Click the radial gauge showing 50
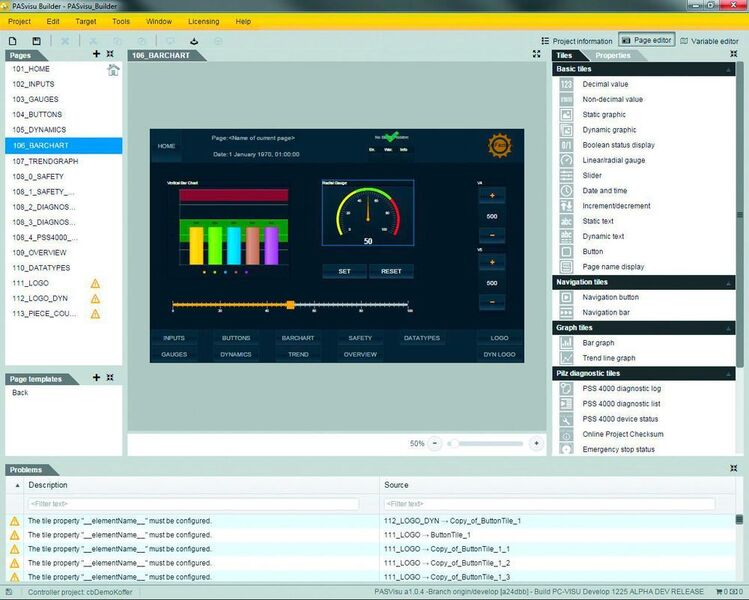The height and width of the screenshot is (600, 749). coord(368,213)
